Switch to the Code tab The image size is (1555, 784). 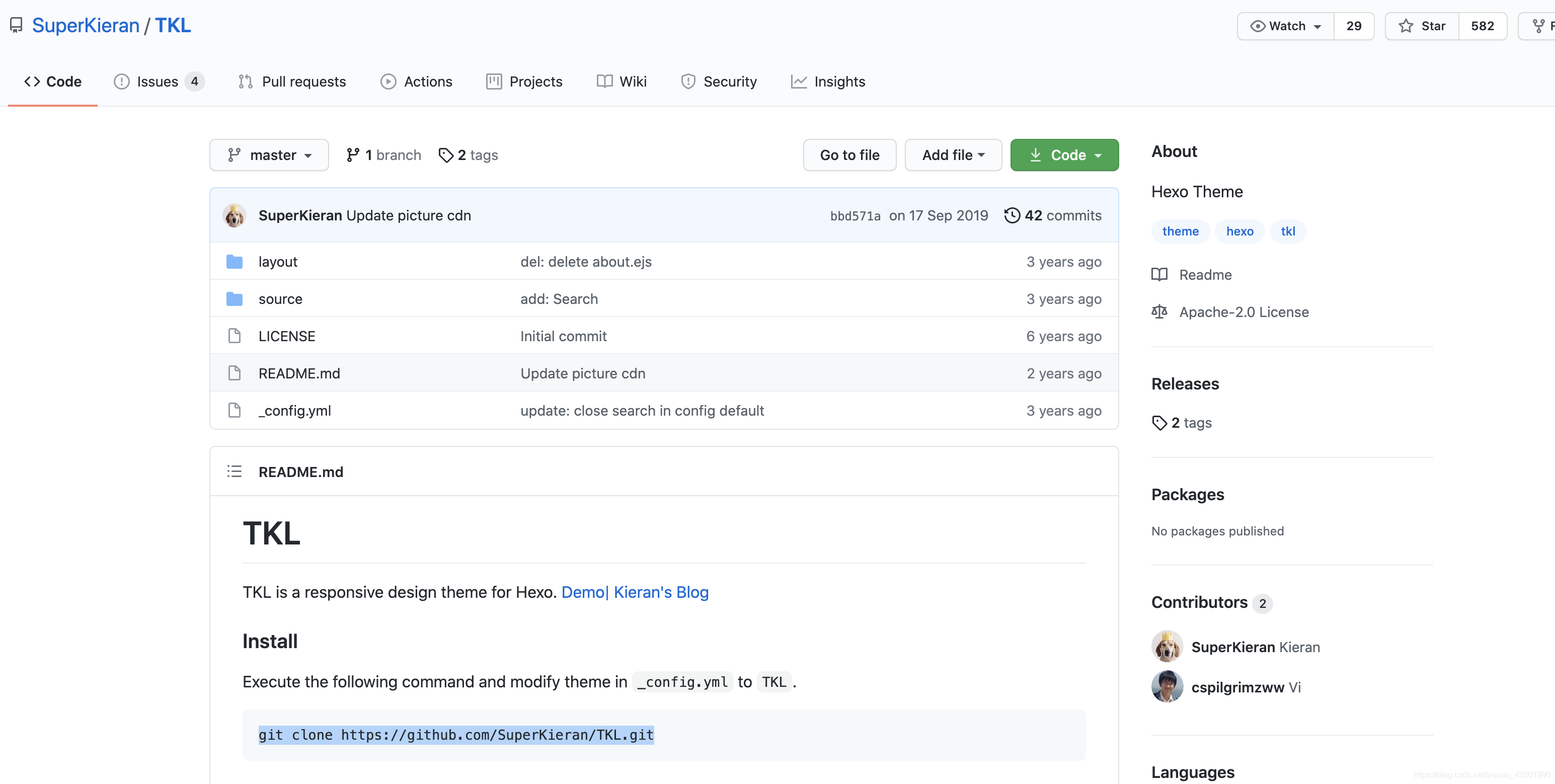[x=52, y=82]
